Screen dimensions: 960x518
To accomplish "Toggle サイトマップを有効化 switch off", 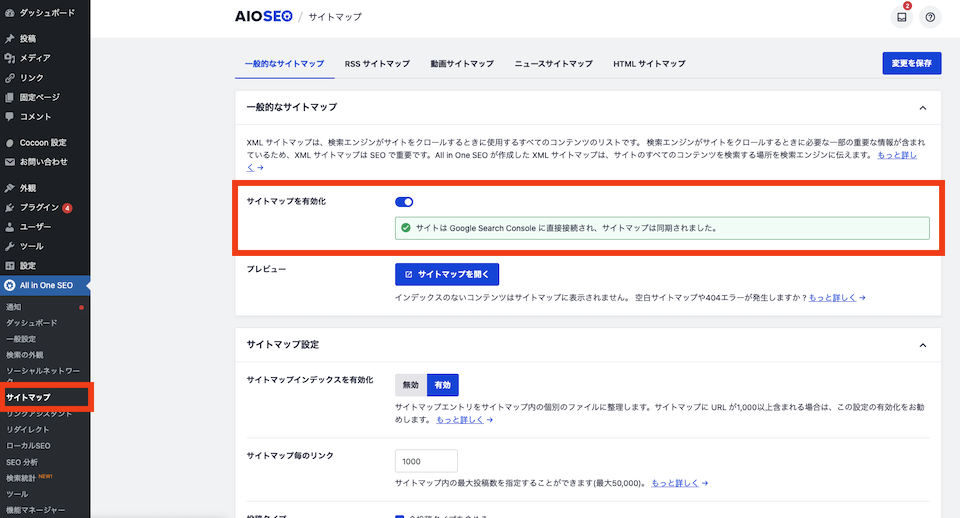I will [x=404, y=202].
